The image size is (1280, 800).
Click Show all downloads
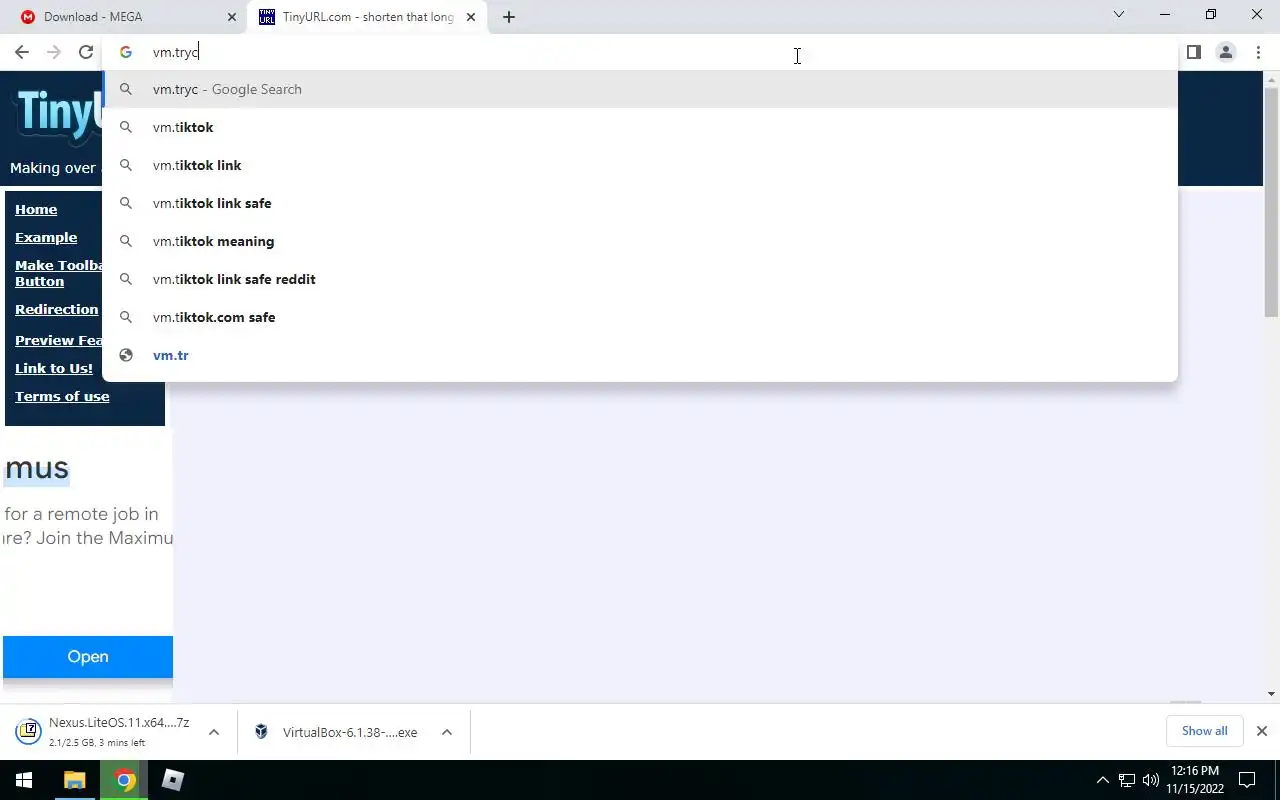point(1204,731)
